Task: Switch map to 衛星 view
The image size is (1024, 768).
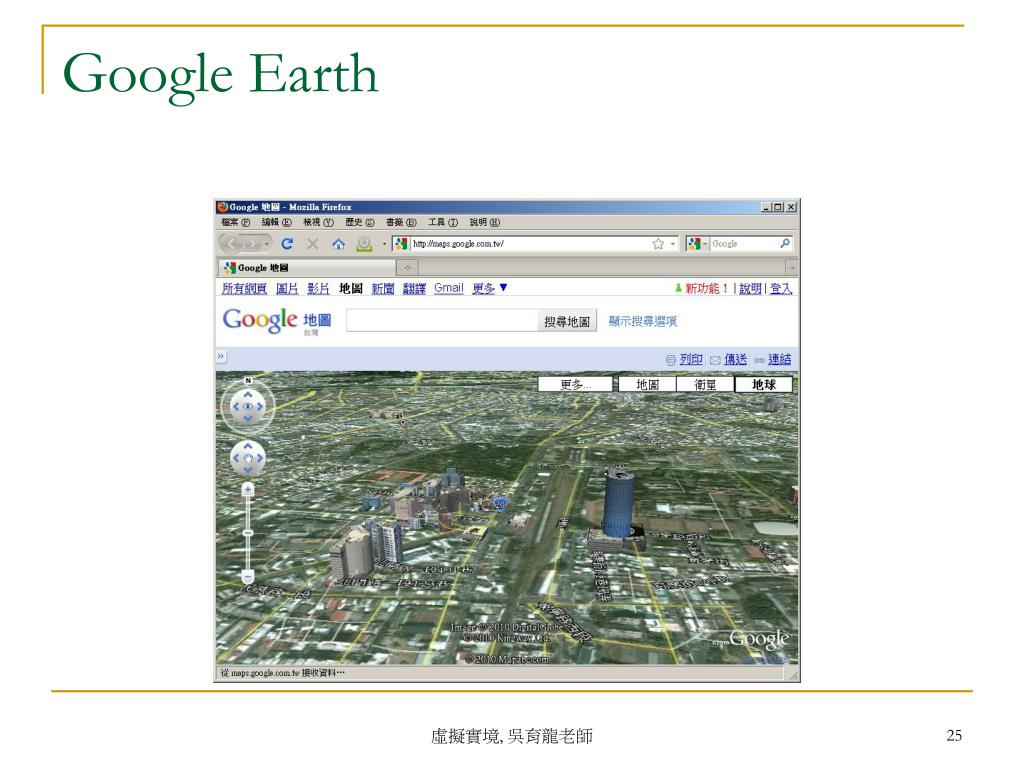Action: [705, 385]
